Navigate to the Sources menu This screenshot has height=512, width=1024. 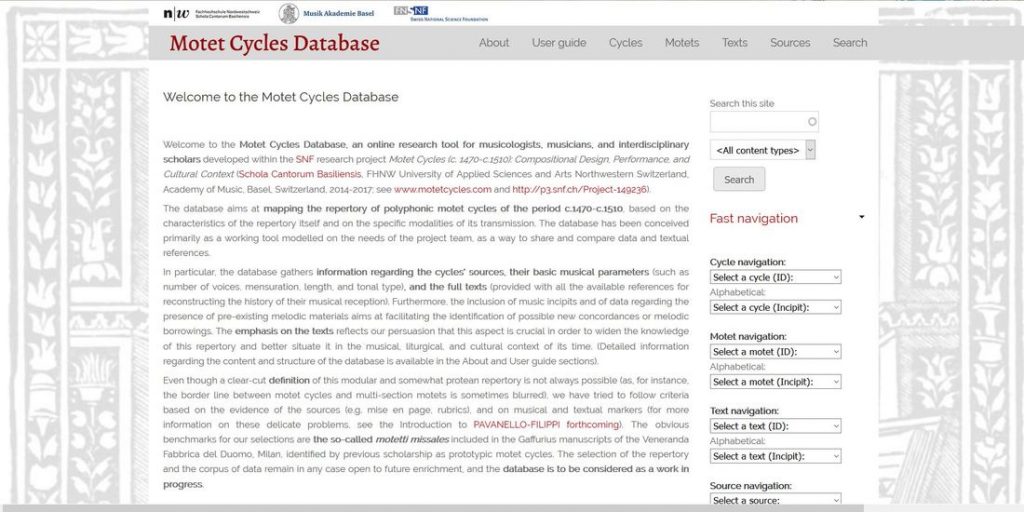(790, 43)
